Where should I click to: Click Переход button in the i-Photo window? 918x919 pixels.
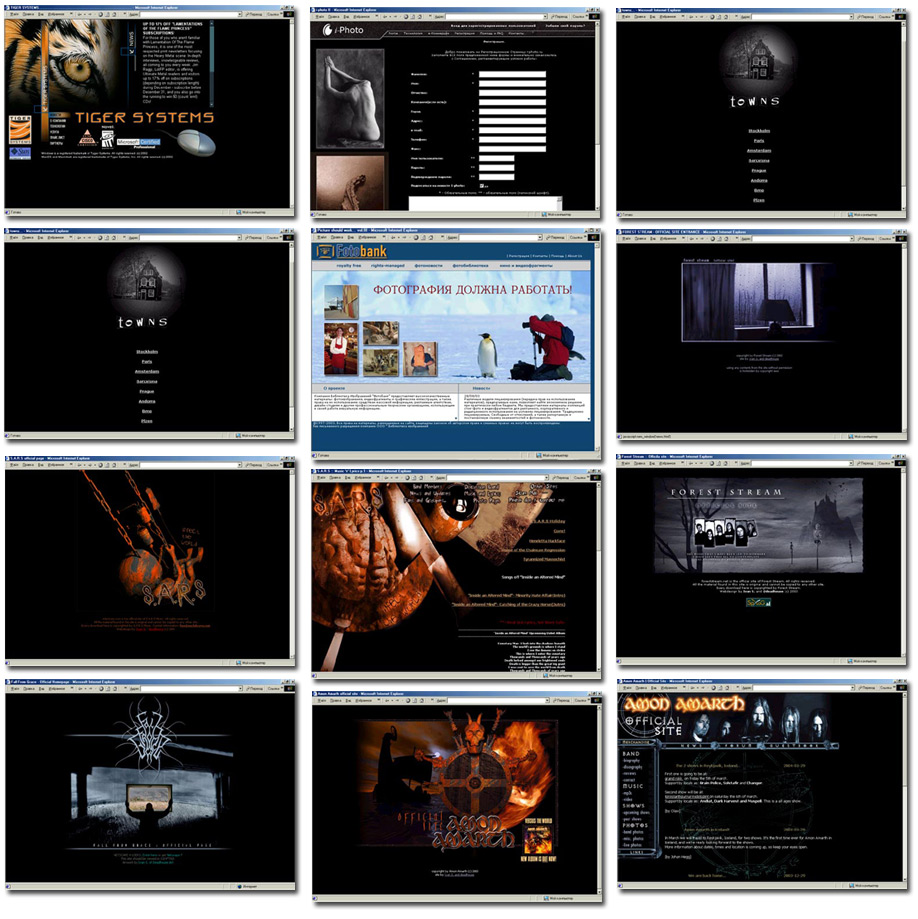click(560, 17)
